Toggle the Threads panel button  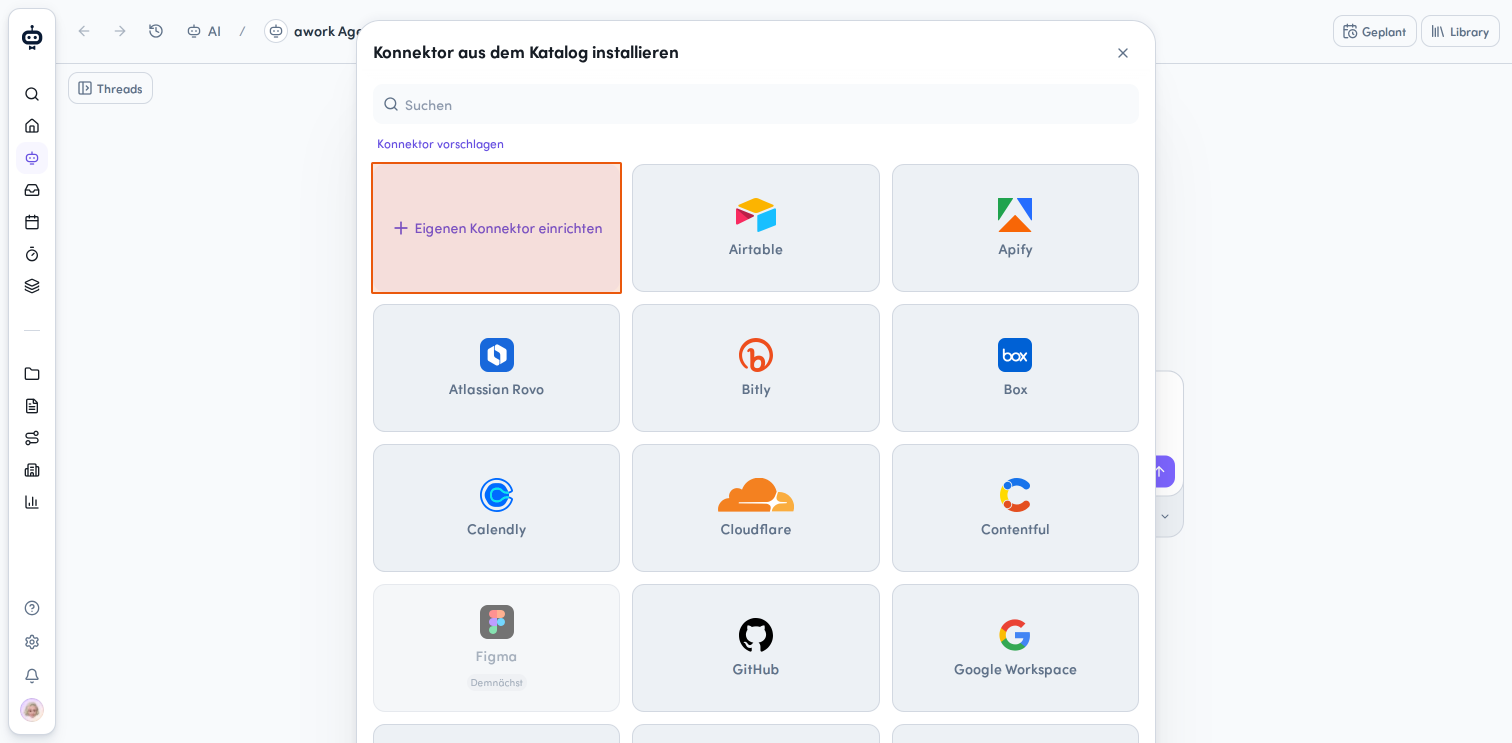[111, 88]
